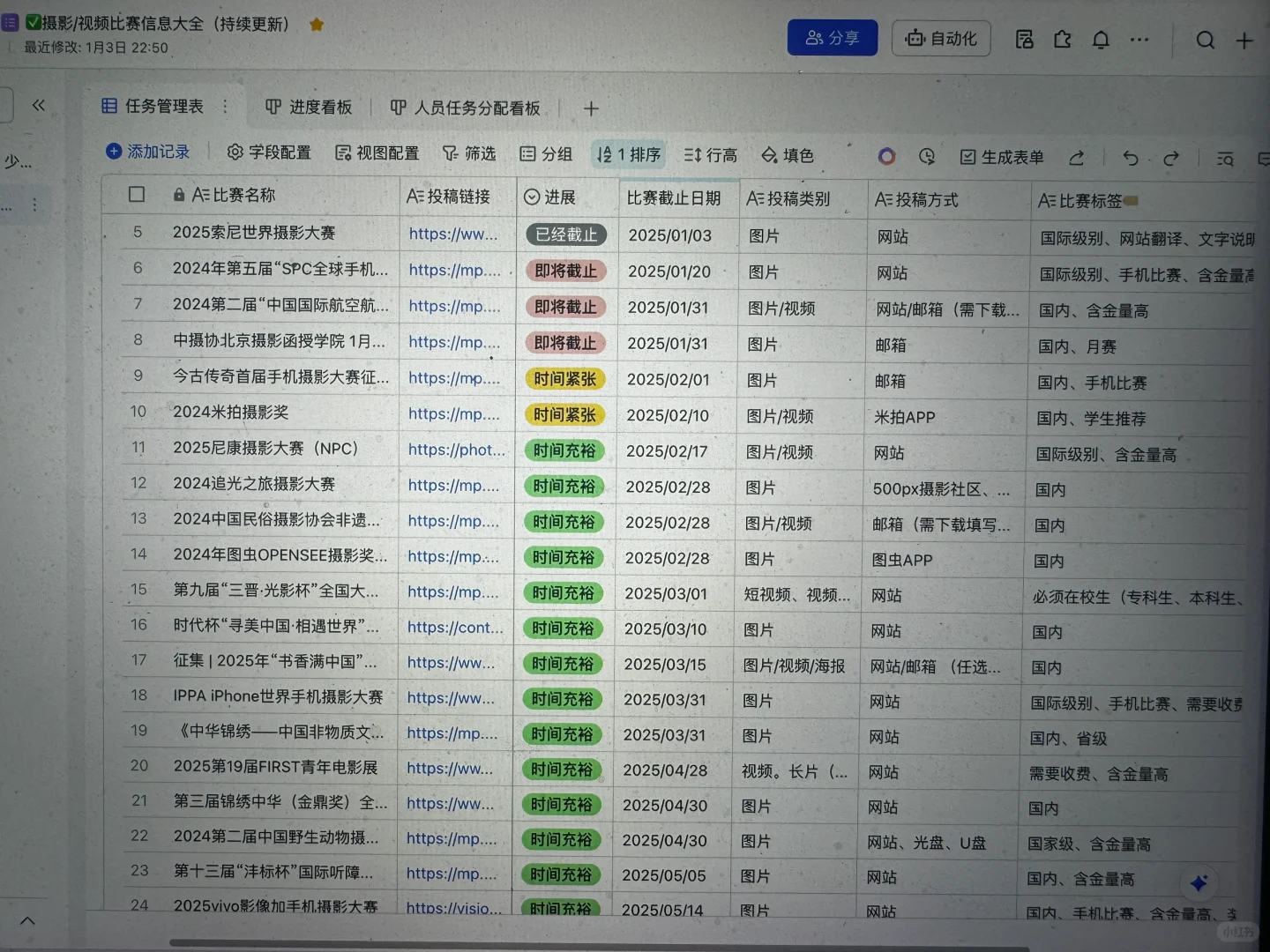Click the sidebar three-dot vertical menu
Image resolution: width=1270 pixels, height=952 pixels.
click(x=34, y=205)
